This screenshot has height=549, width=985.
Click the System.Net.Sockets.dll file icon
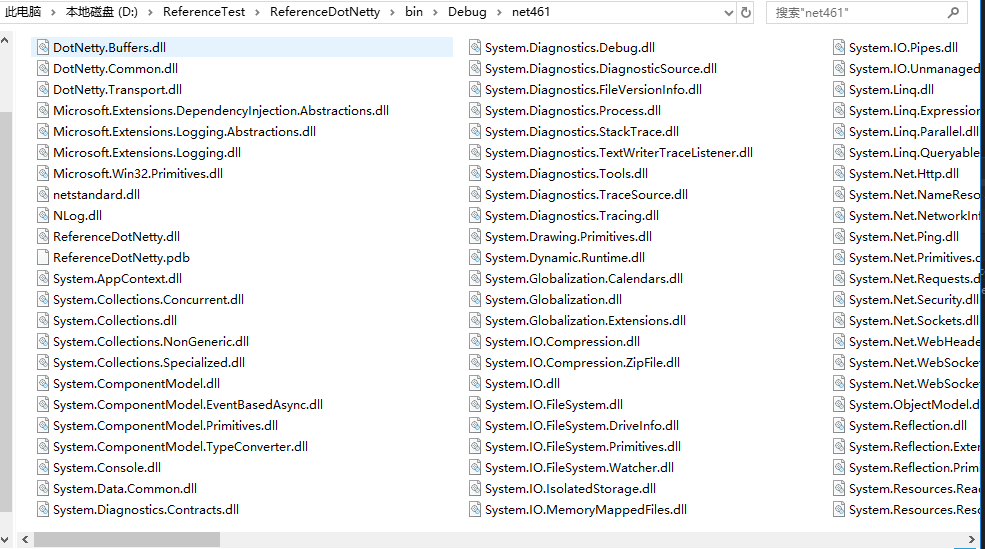pyautogui.click(x=839, y=320)
